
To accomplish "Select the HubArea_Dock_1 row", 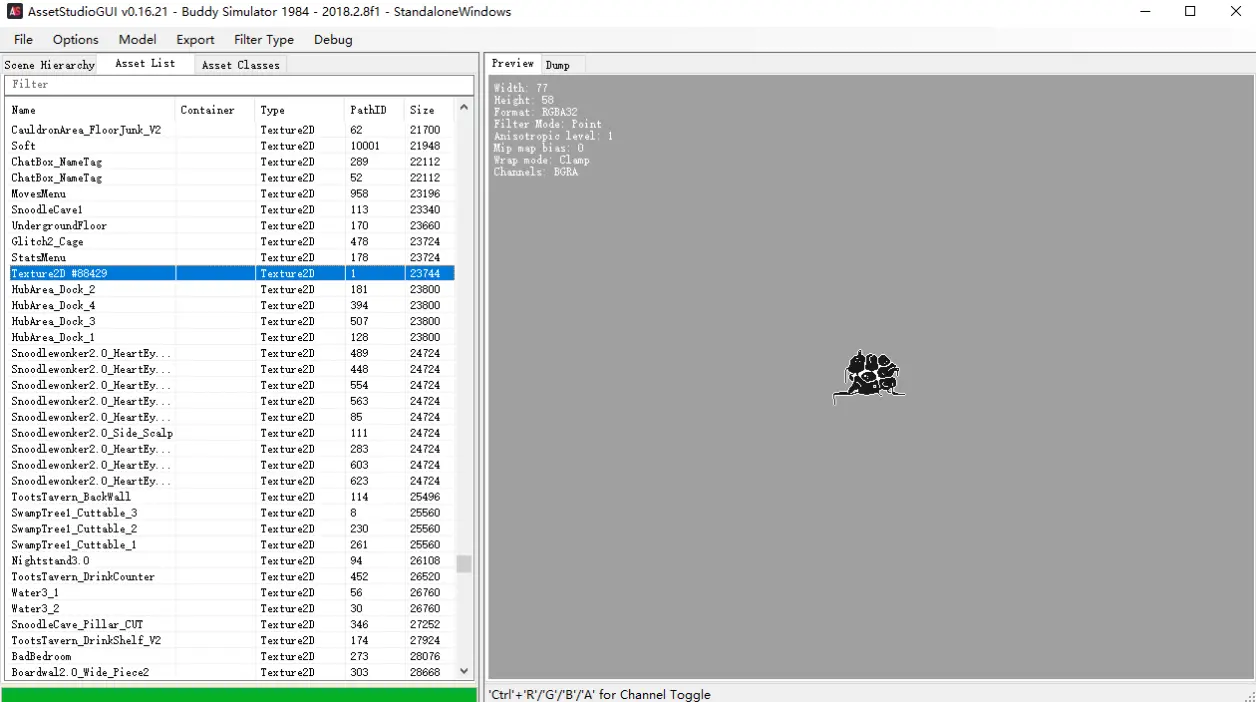I will tap(230, 337).
